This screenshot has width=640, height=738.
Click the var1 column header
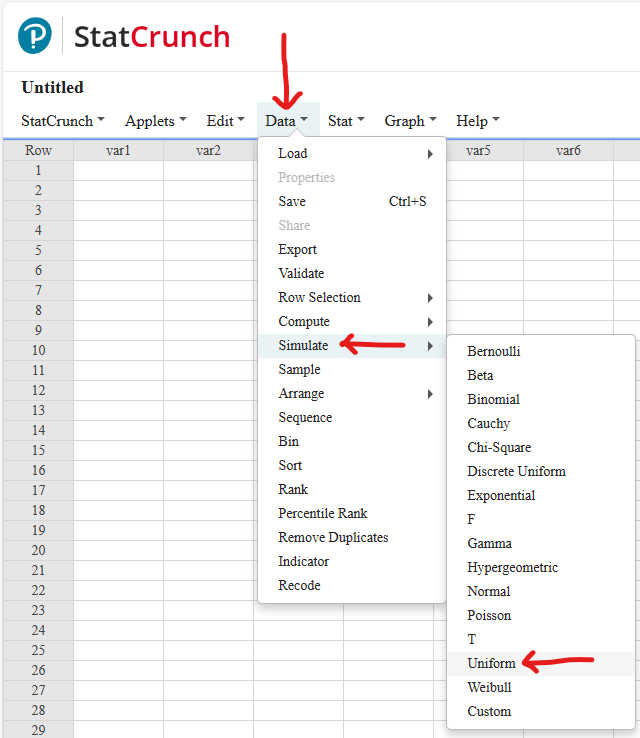118,151
